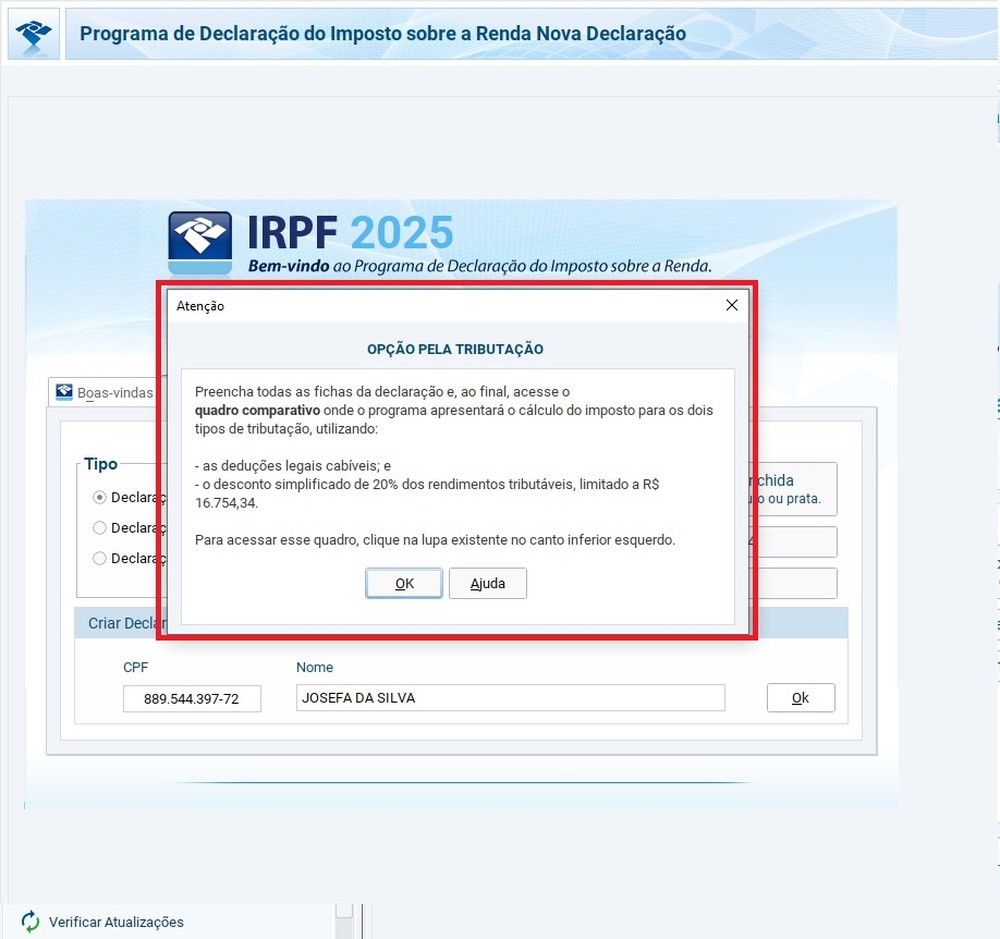Click the OPÇÃO PELA TRIBUTAÇÃO dialog title

tap(454, 349)
